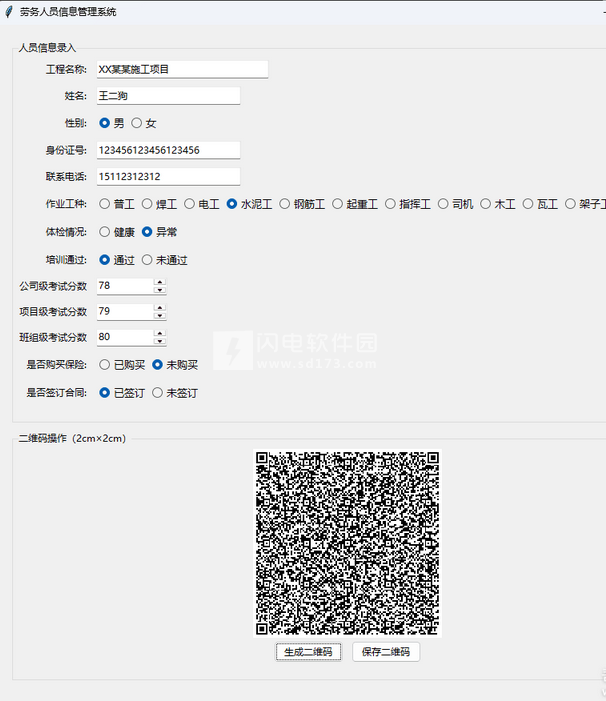Click the feather app icon in title bar

click(x=8, y=12)
